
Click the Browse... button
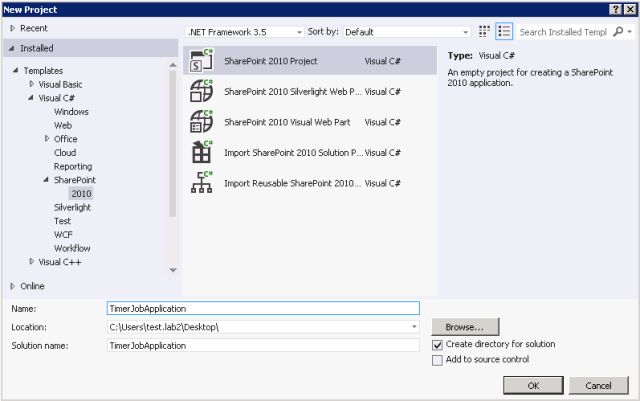point(465,327)
